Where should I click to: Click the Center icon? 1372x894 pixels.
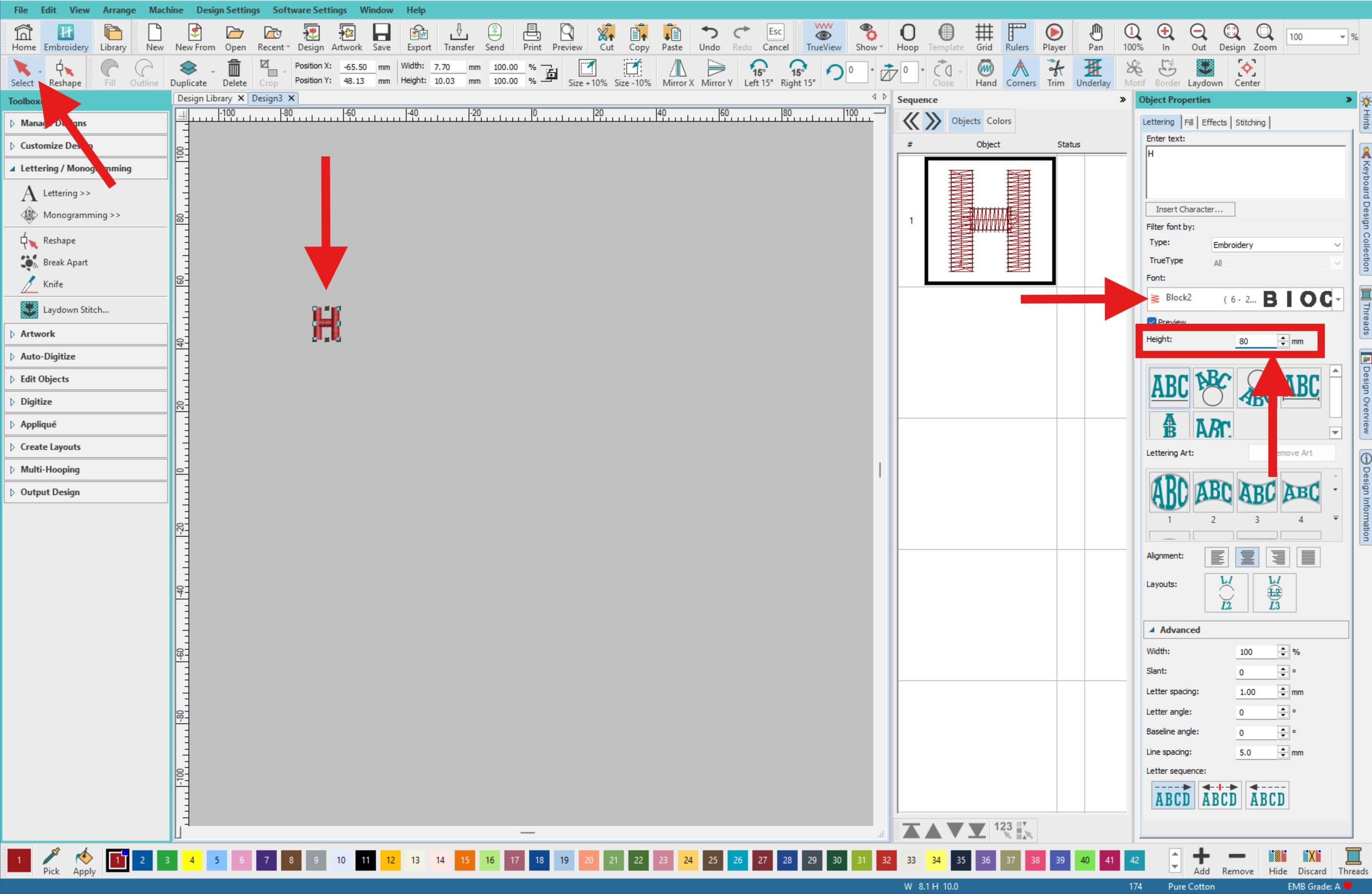coord(1247,73)
